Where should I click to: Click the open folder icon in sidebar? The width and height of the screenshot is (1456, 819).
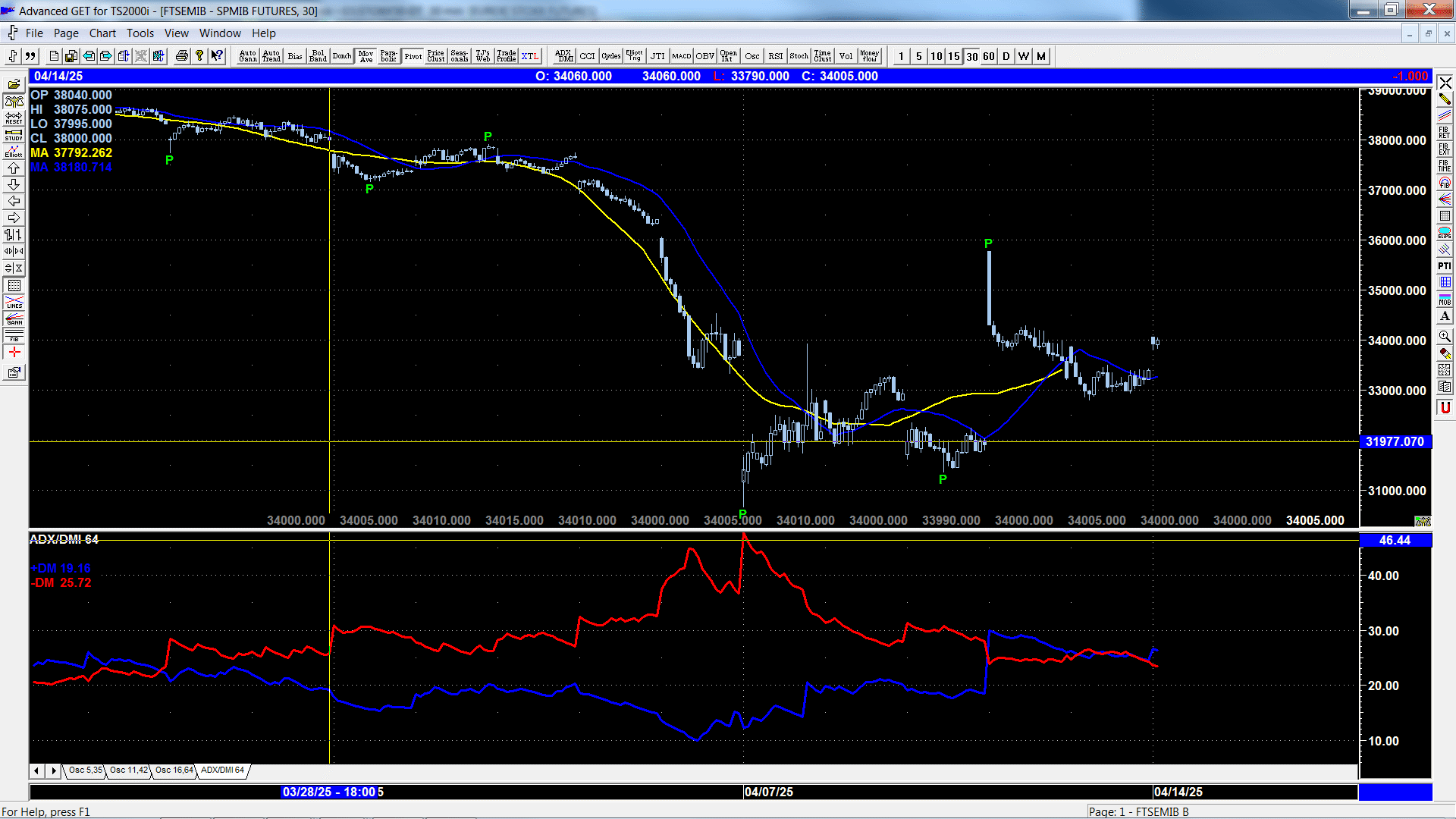coord(14,84)
